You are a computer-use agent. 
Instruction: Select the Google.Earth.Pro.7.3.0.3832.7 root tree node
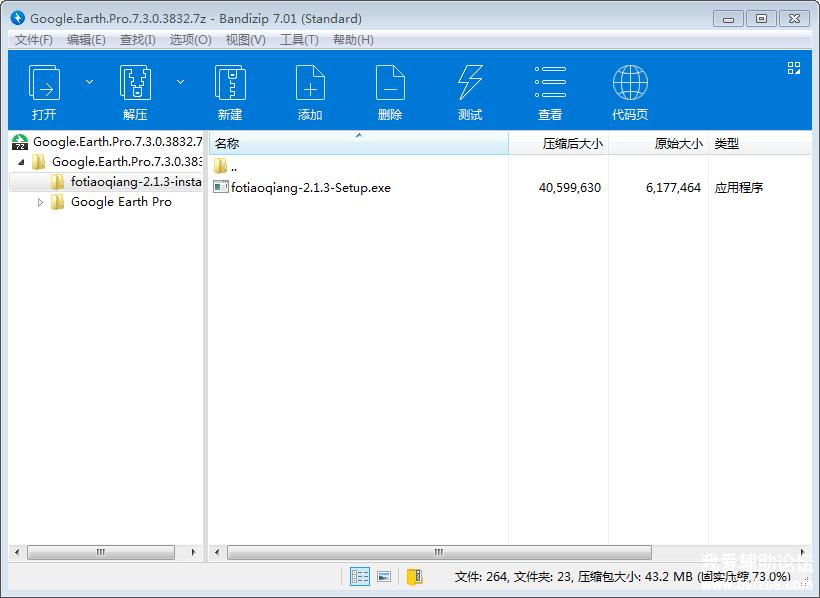[x=118, y=142]
